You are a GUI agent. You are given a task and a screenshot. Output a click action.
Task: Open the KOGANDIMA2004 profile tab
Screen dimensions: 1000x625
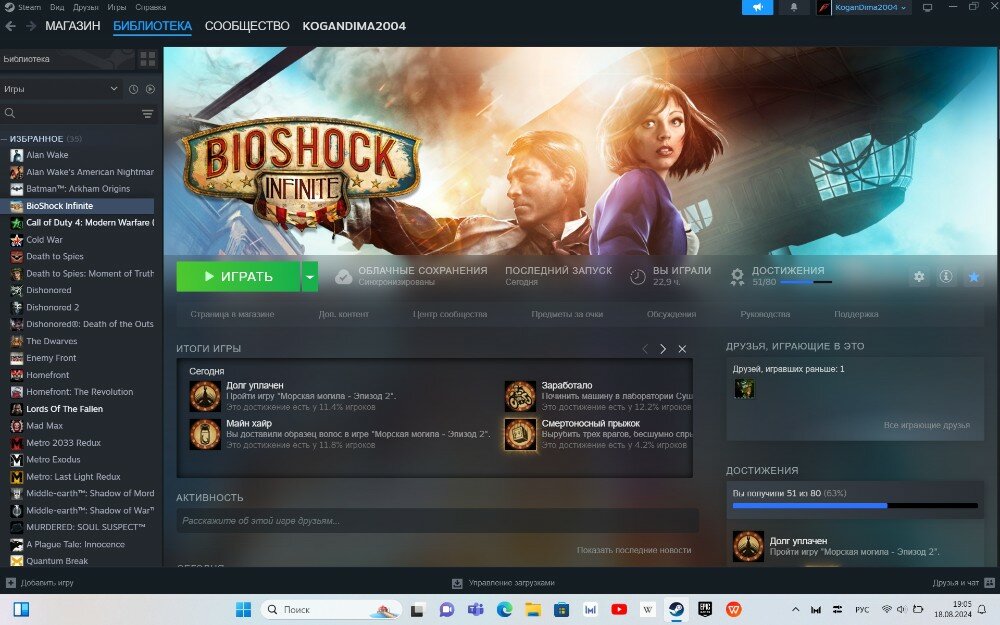coord(354,26)
